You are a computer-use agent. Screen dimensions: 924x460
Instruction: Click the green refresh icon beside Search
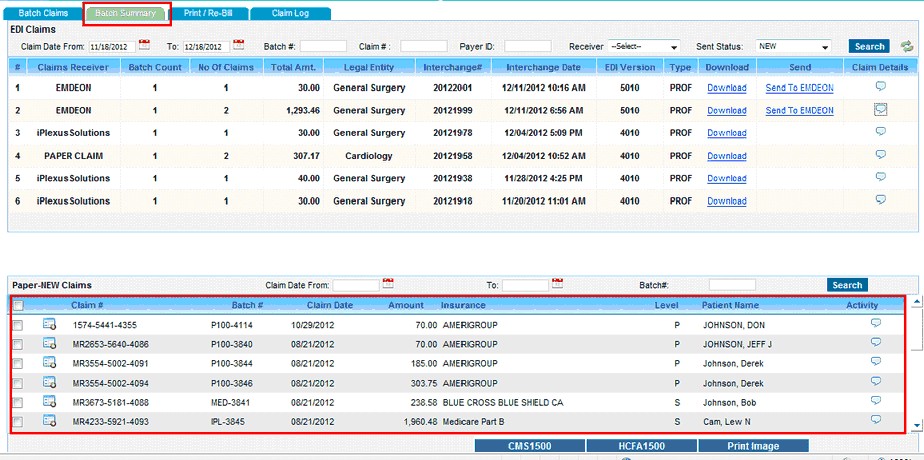[907, 46]
